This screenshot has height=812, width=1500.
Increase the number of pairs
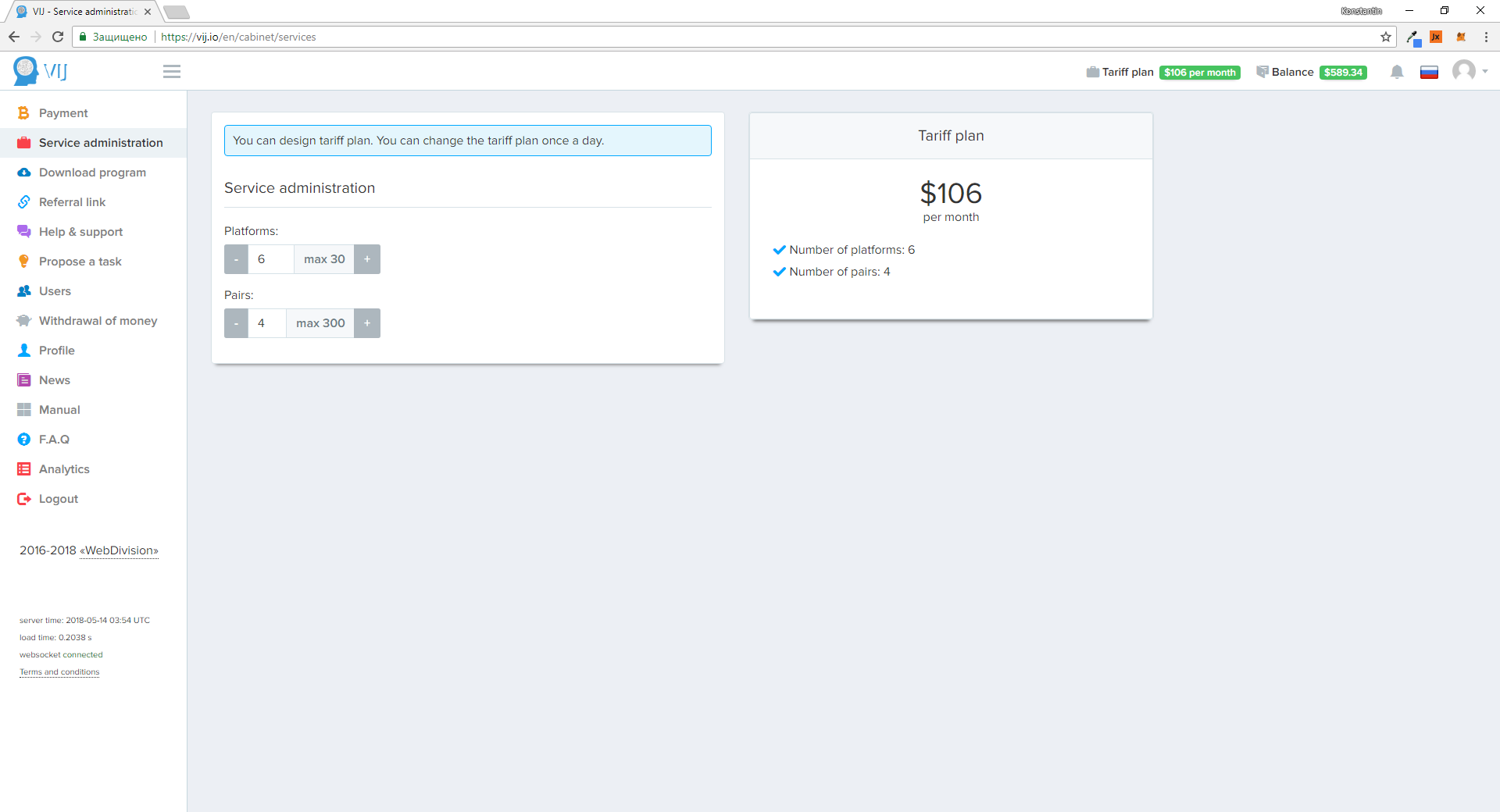(x=367, y=323)
